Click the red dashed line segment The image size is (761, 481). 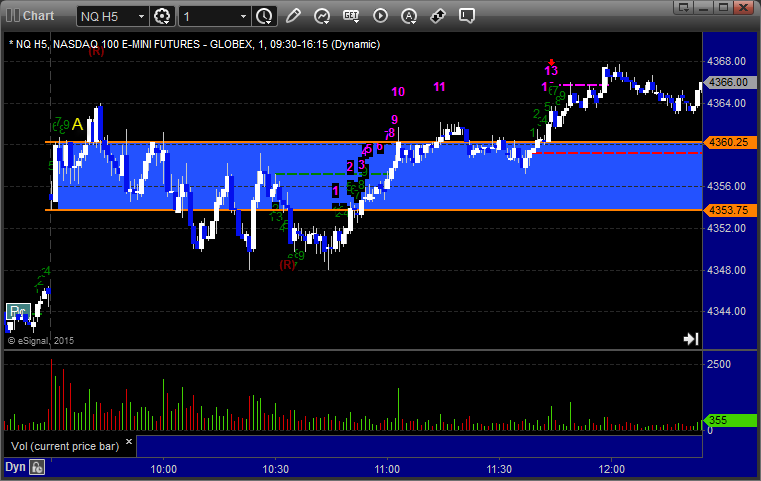point(617,153)
